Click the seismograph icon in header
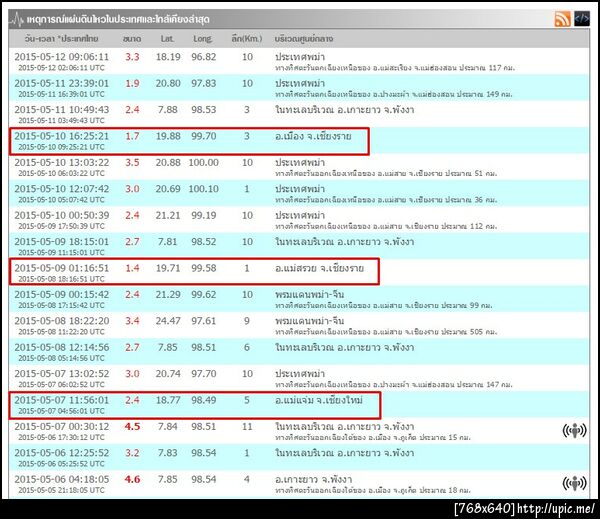The image size is (600, 519). coord(17,19)
